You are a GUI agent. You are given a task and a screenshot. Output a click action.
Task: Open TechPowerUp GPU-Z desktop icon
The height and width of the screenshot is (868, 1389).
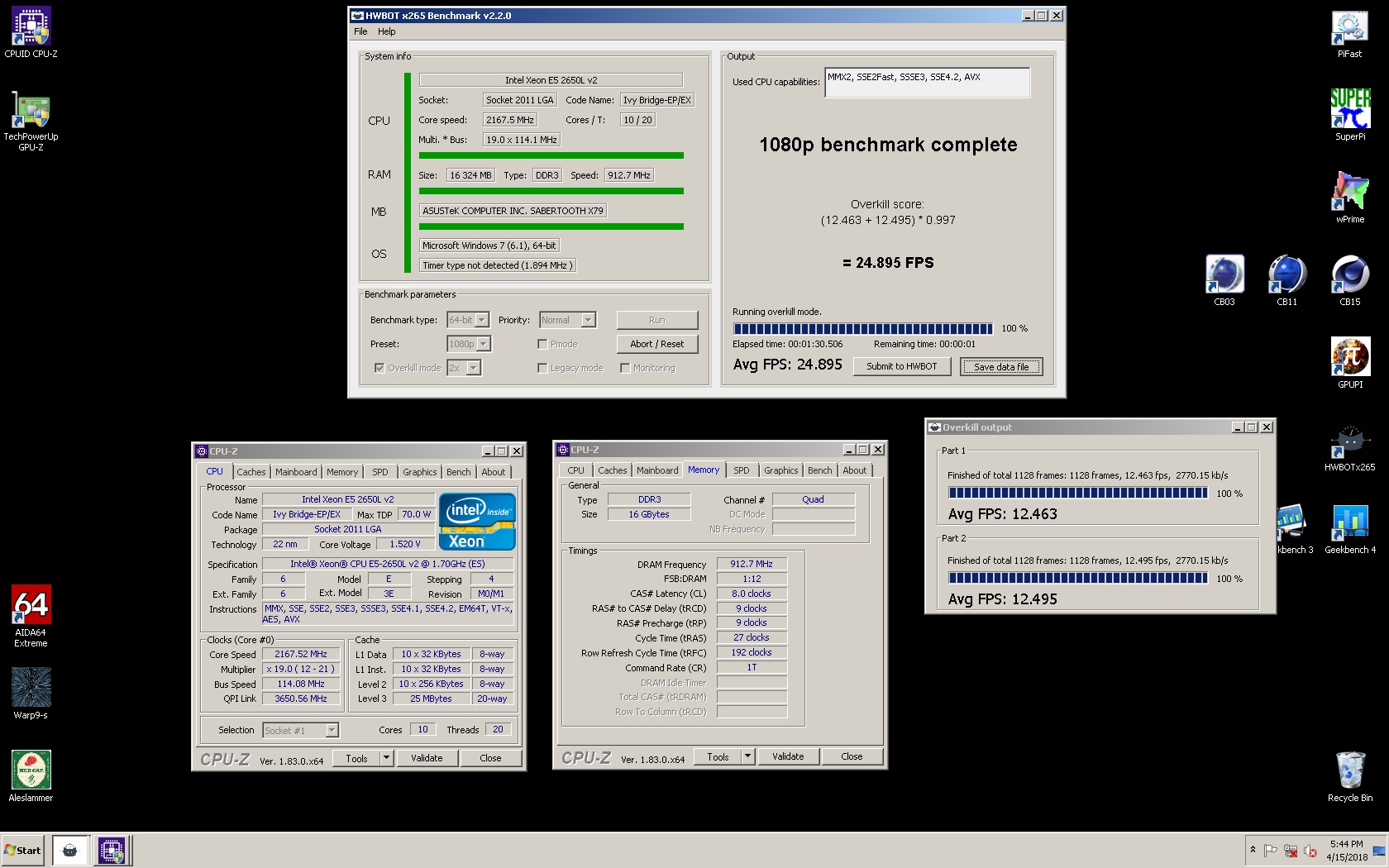pos(31,120)
